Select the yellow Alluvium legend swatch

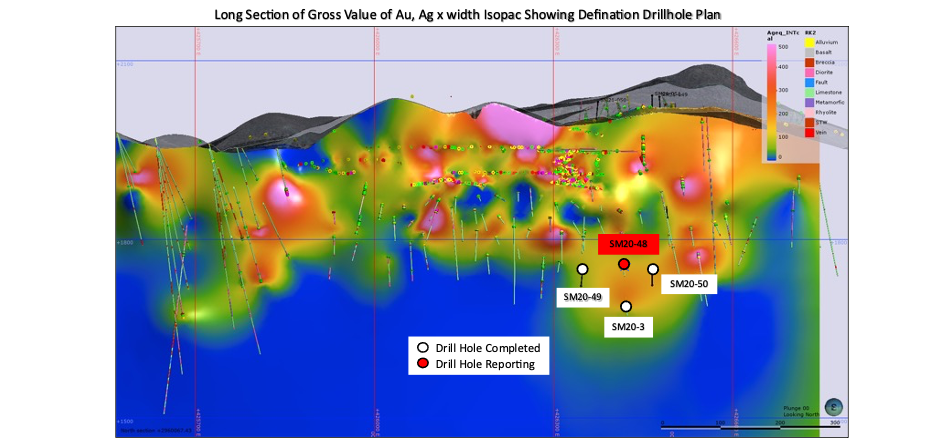point(809,42)
